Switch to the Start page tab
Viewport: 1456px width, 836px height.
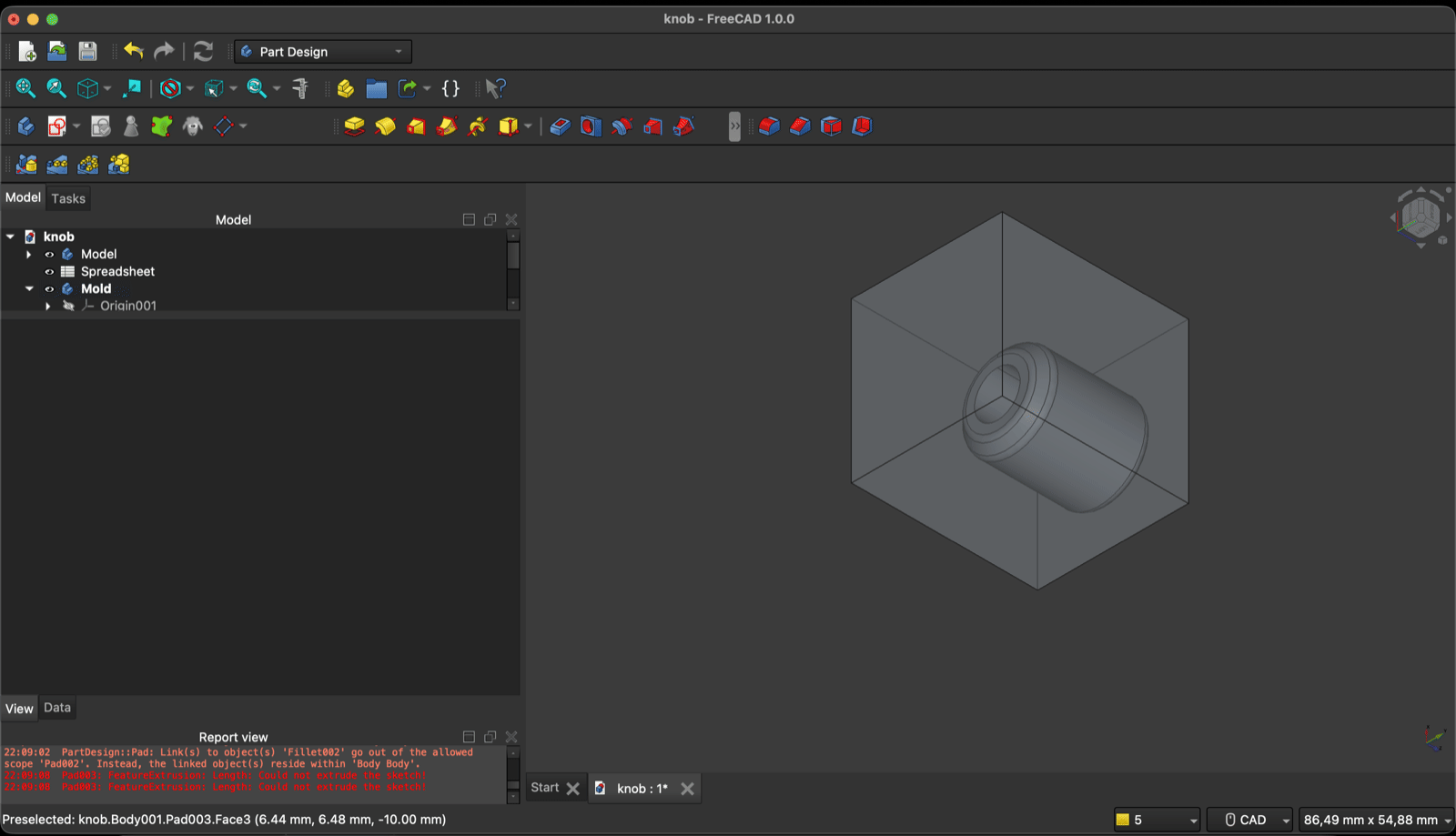(x=545, y=788)
